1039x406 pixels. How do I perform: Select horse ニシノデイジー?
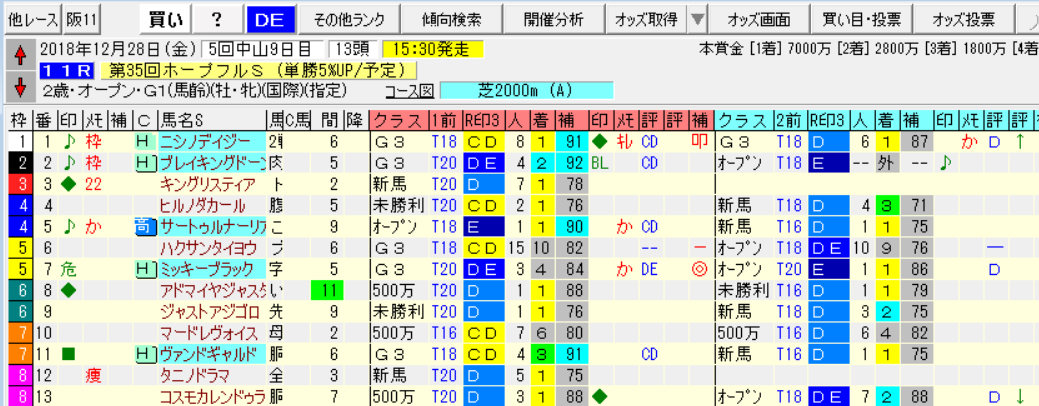pyautogui.click(x=211, y=141)
